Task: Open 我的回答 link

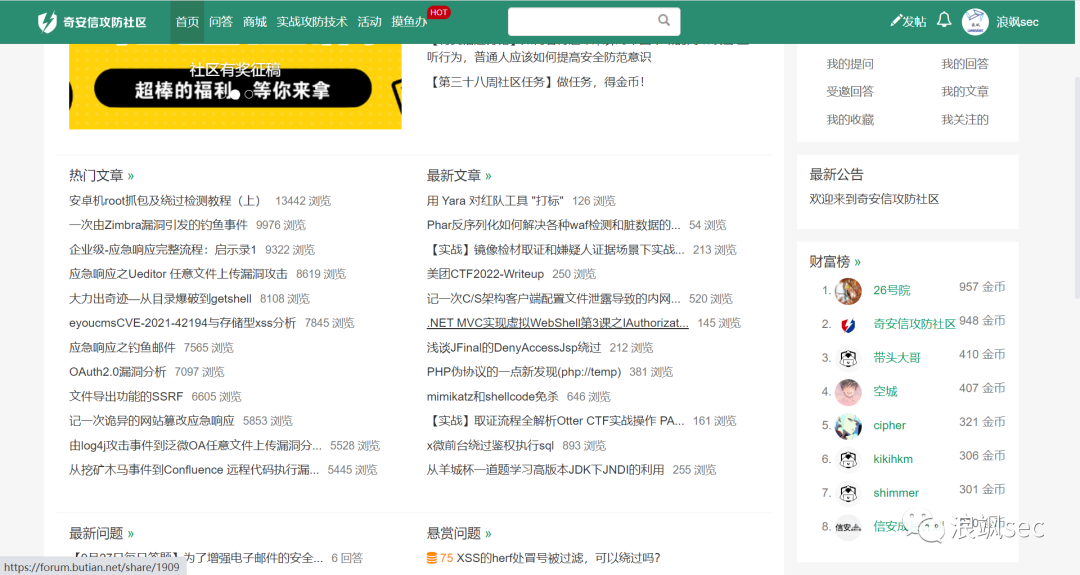Action: coord(965,64)
